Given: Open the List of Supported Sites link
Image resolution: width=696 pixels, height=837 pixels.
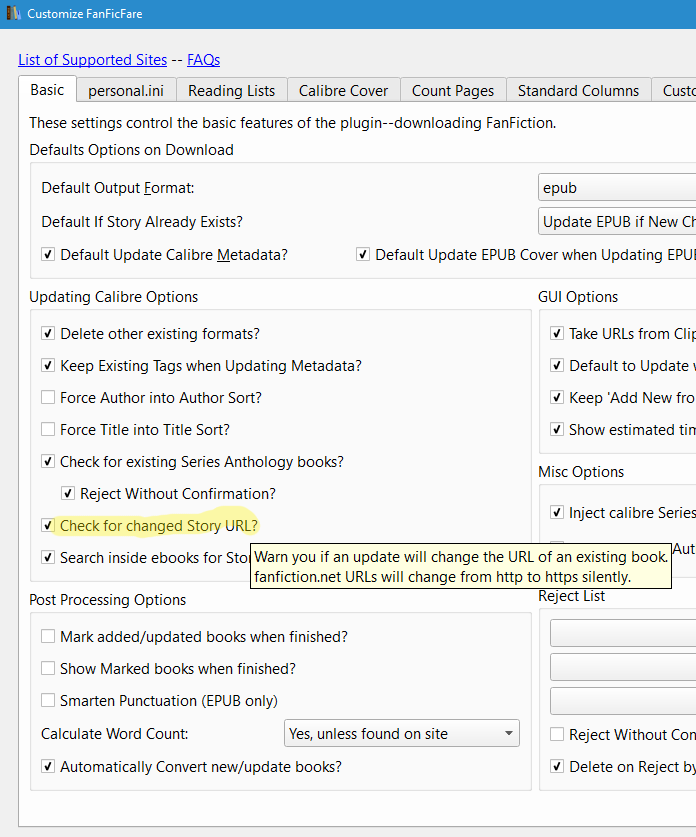Looking at the screenshot, I should tap(92, 60).
